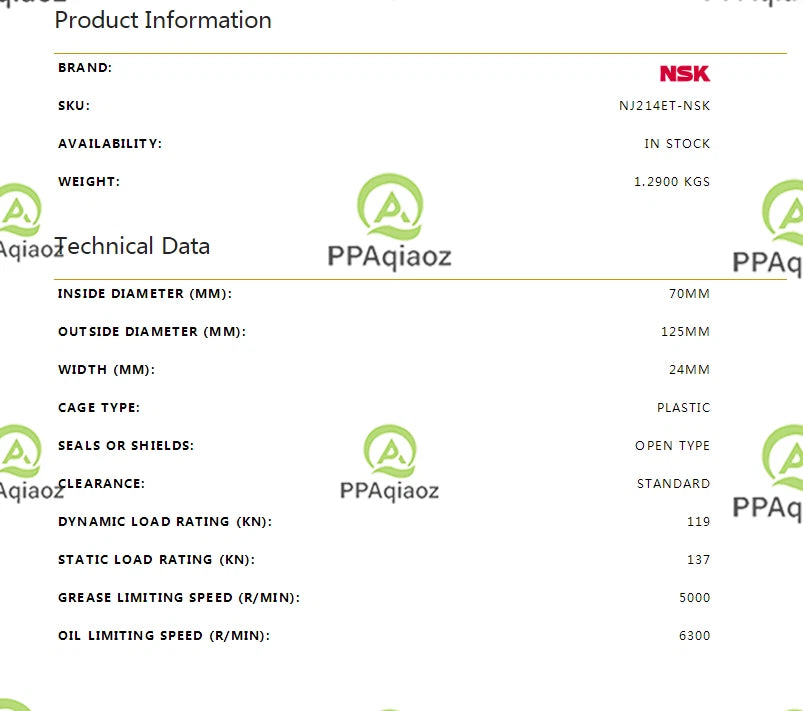Click the OPEN TYPE seals value
This screenshot has width=803, height=711.
[672, 446]
